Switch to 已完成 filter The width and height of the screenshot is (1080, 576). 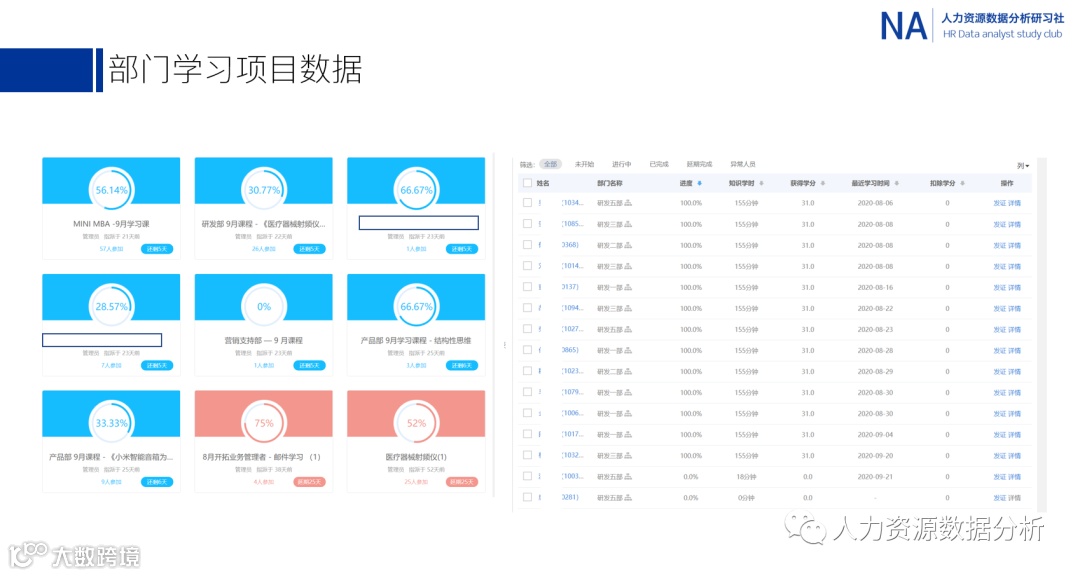pos(659,164)
